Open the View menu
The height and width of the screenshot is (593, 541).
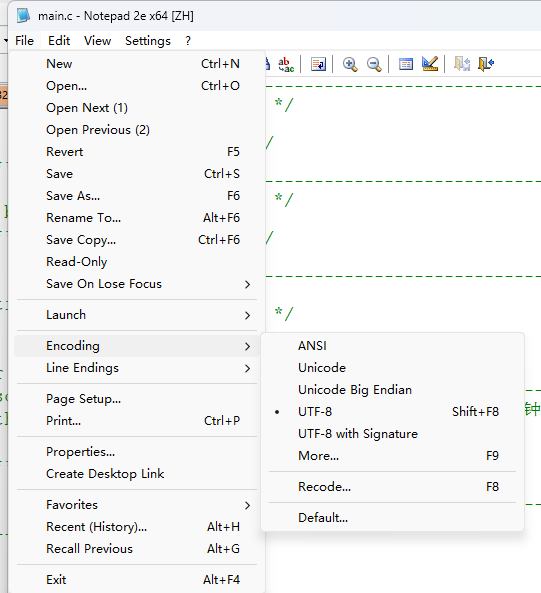pos(98,40)
